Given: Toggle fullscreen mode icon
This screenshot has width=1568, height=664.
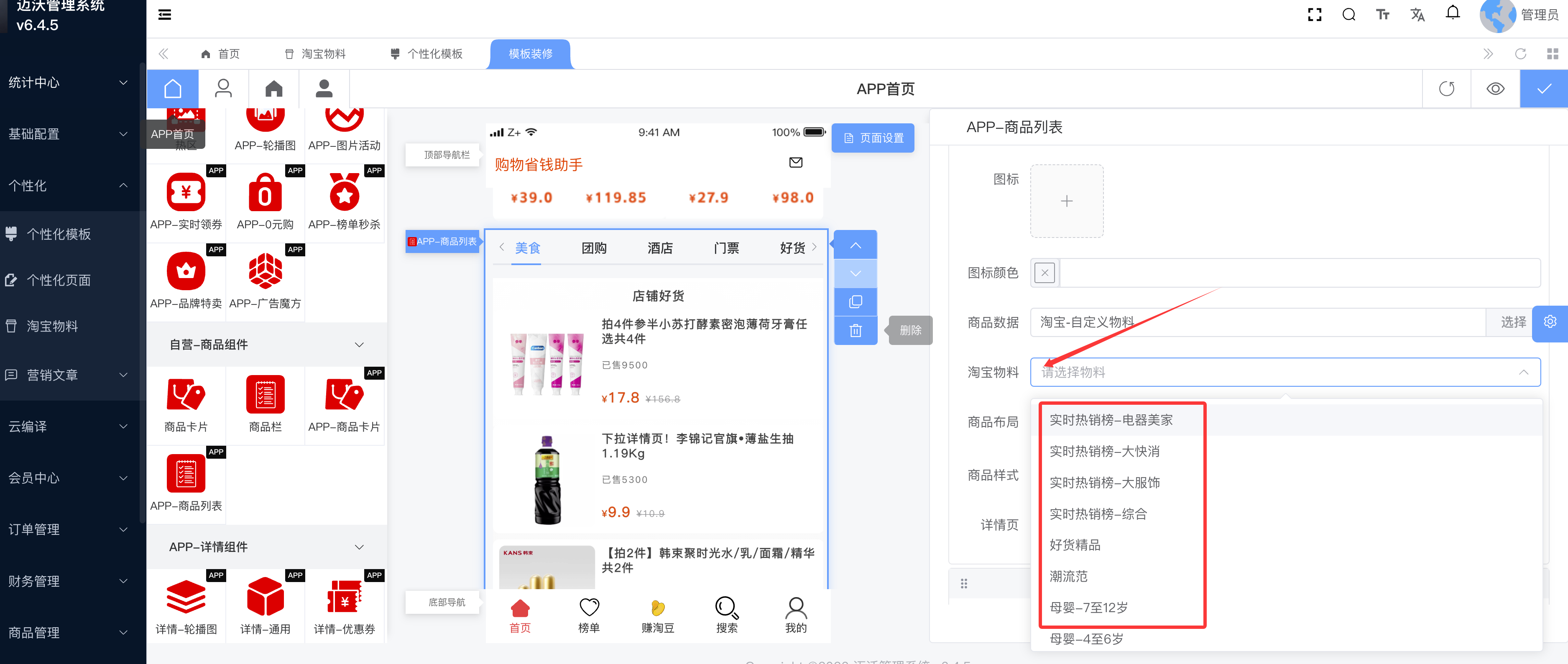Looking at the screenshot, I should pos(1314,15).
